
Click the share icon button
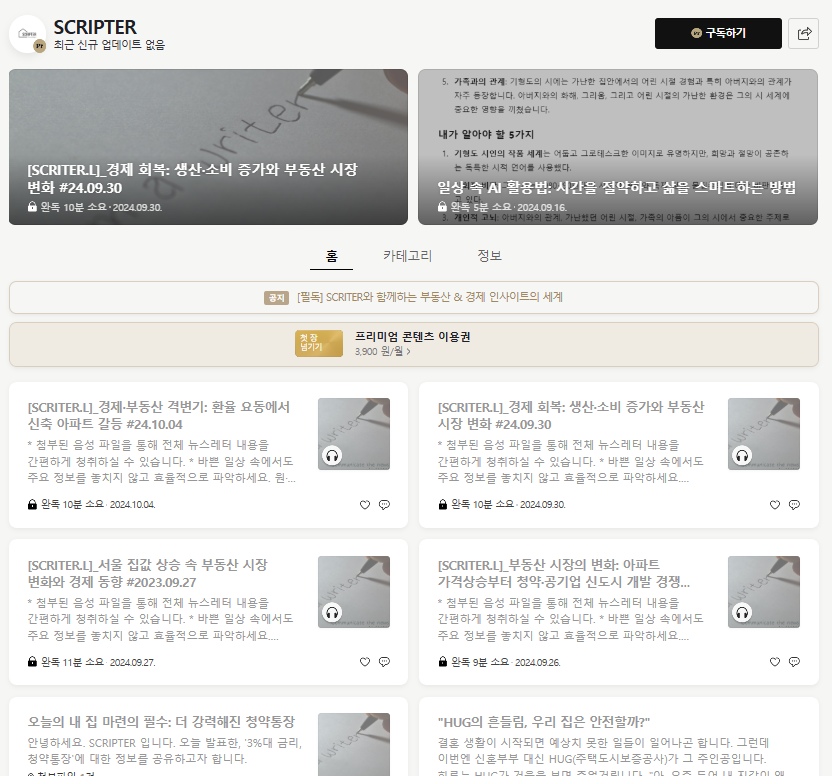tap(803, 33)
